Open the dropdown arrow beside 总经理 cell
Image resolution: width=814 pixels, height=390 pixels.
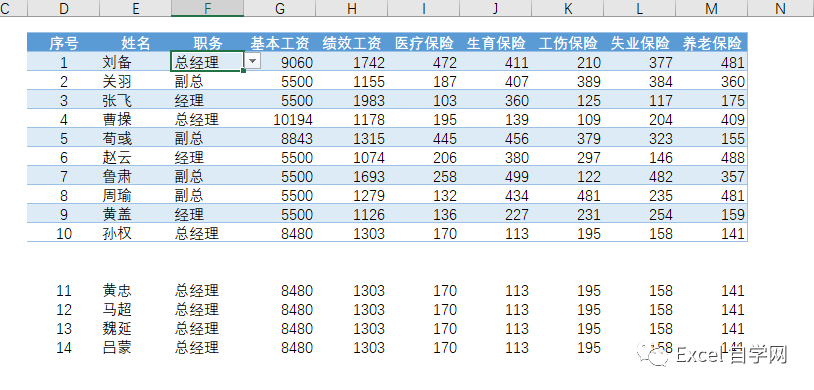[x=252, y=61]
